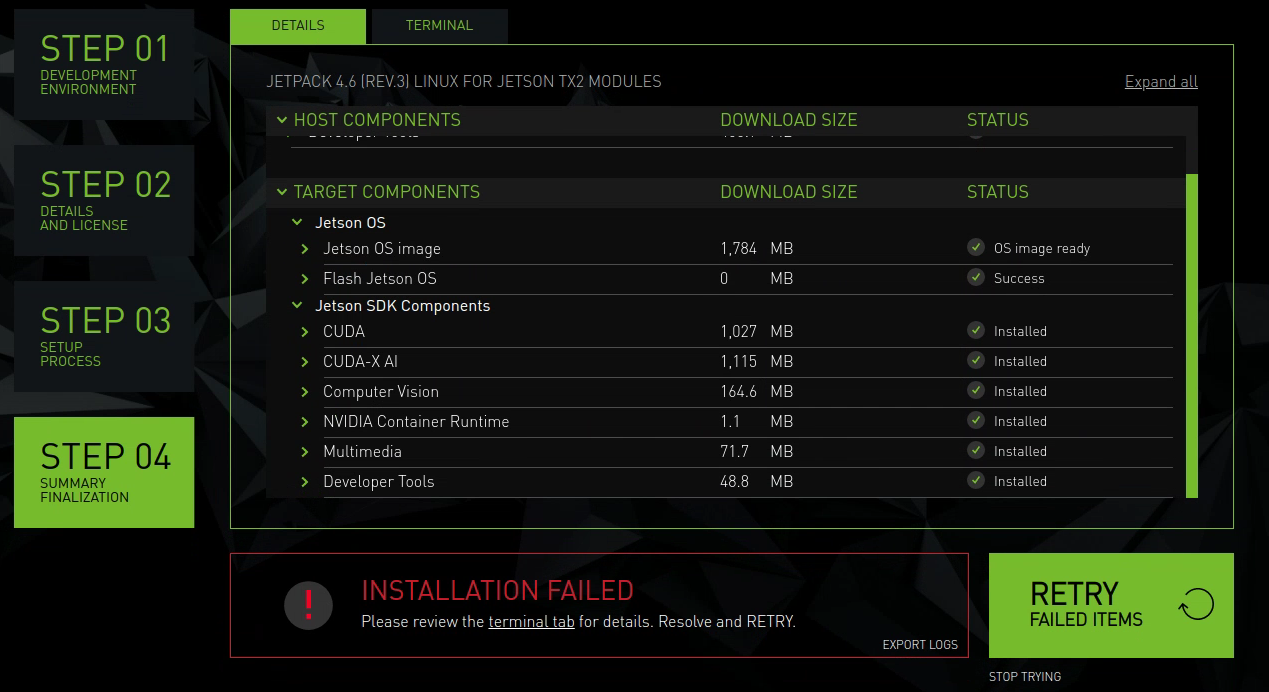The height and width of the screenshot is (692, 1269).
Task: Click Stop Trying
Action: 1025,677
